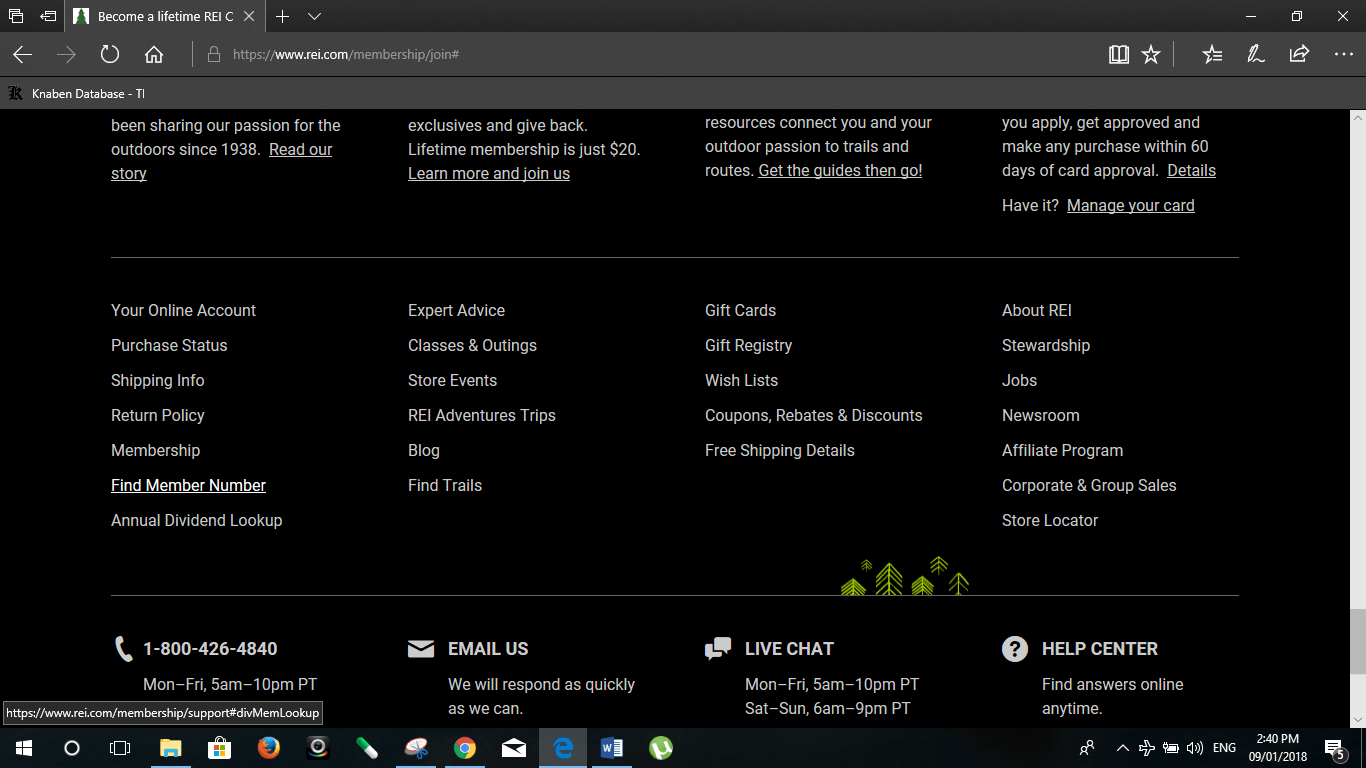Open Find Trails link

click(x=444, y=485)
